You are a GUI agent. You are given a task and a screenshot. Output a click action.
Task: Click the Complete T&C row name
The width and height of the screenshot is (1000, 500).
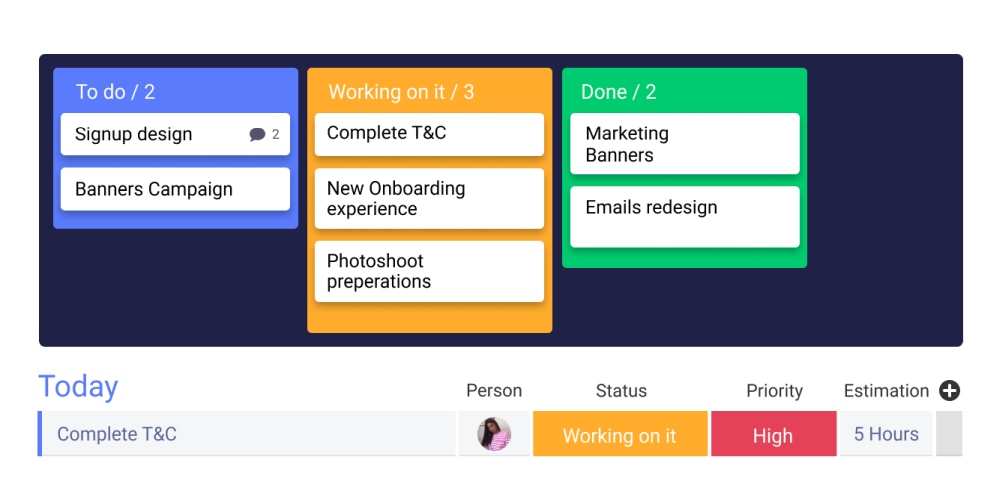[x=117, y=434]
